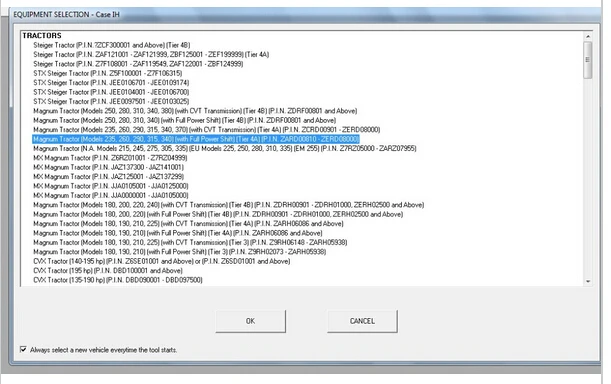The height and width of the screenshot is (384, 611).
Task: Click the TRACTORS category heading
Action: (x=42, y=35)
